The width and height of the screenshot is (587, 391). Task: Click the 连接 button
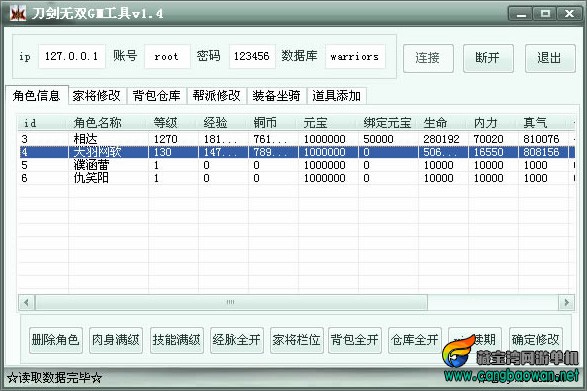point(428,58)
